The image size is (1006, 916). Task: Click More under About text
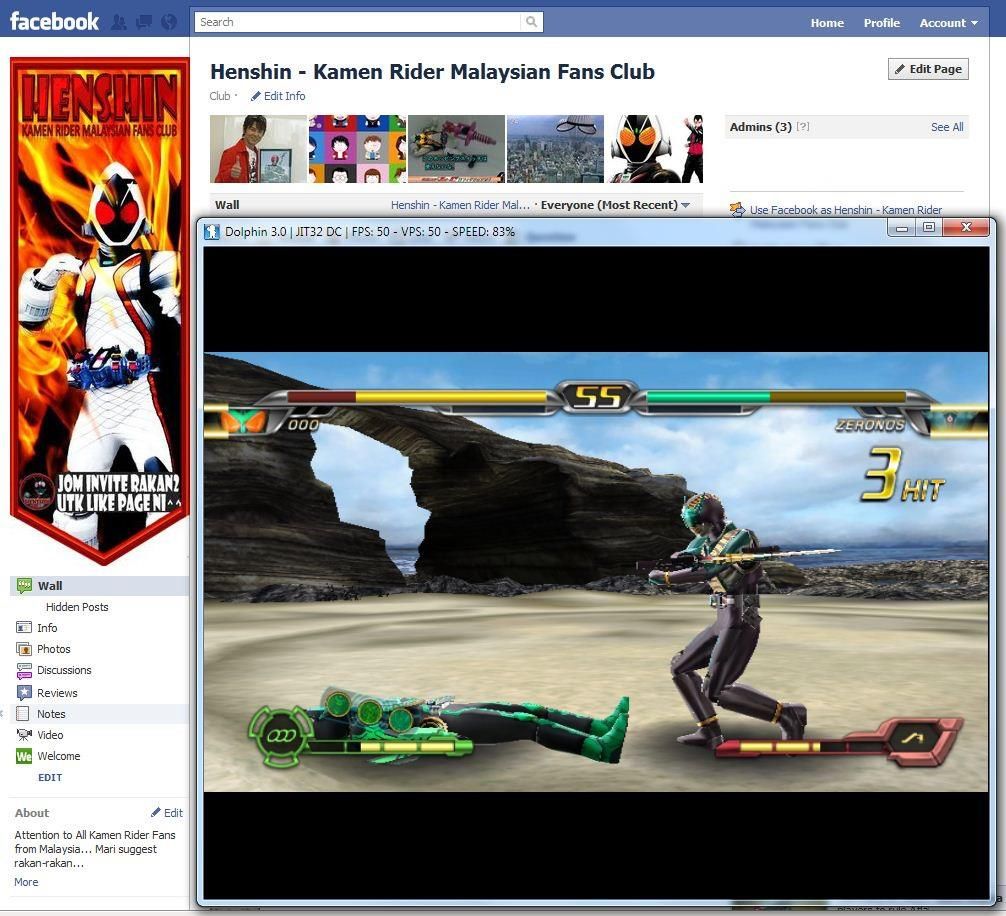click(x=26, y=882)
